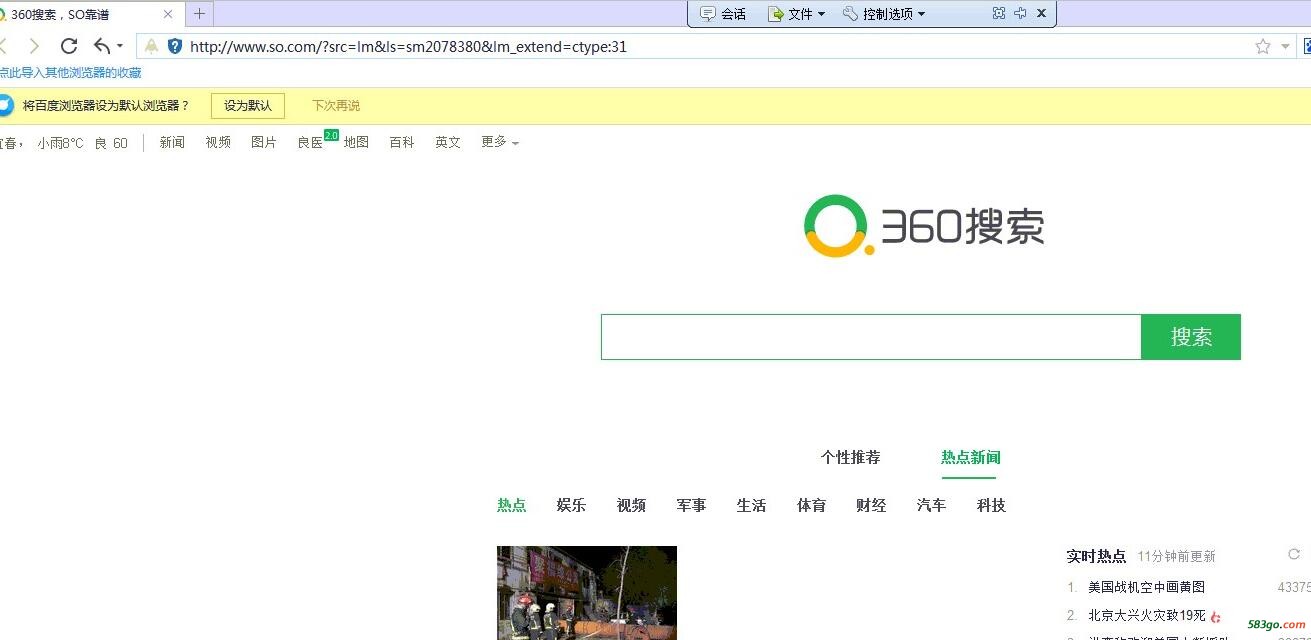
Task: Click the green 搜索 button
Action: click(1191, 337)
